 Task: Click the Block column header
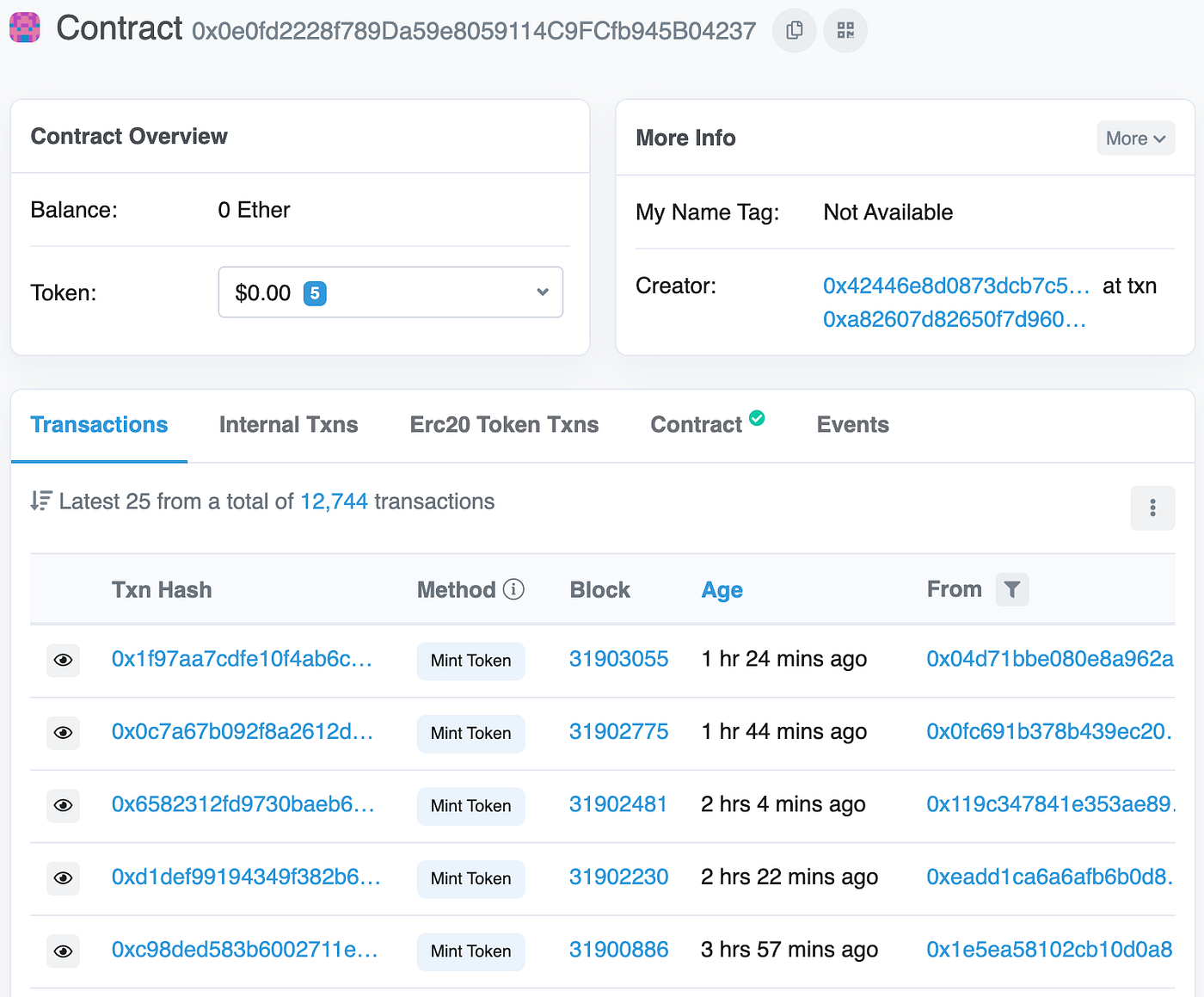[x=600, y=590]
